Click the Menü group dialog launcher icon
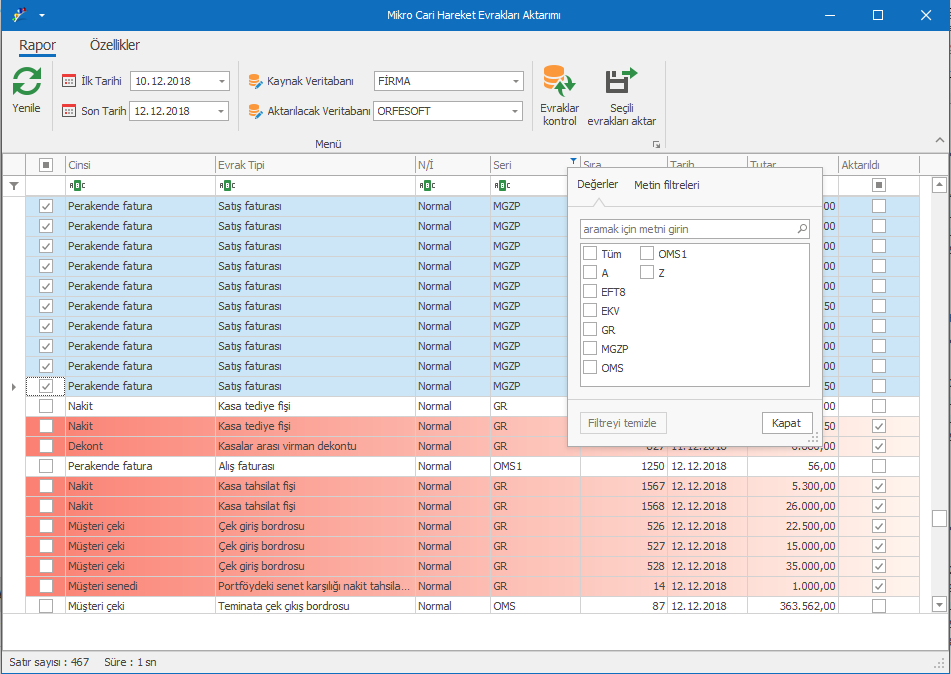 [x=656, y=144]
